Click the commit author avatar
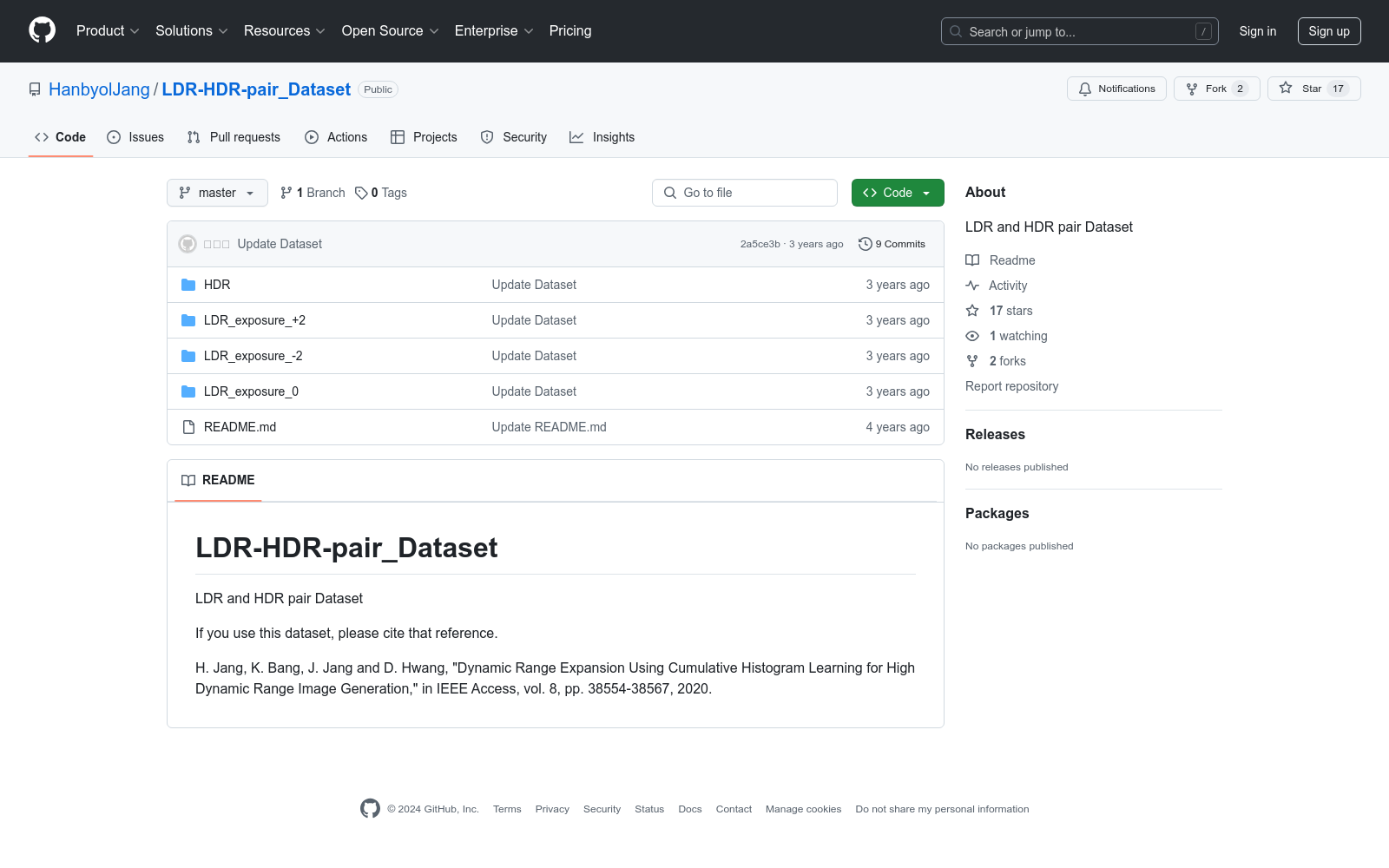 point(188,244)
